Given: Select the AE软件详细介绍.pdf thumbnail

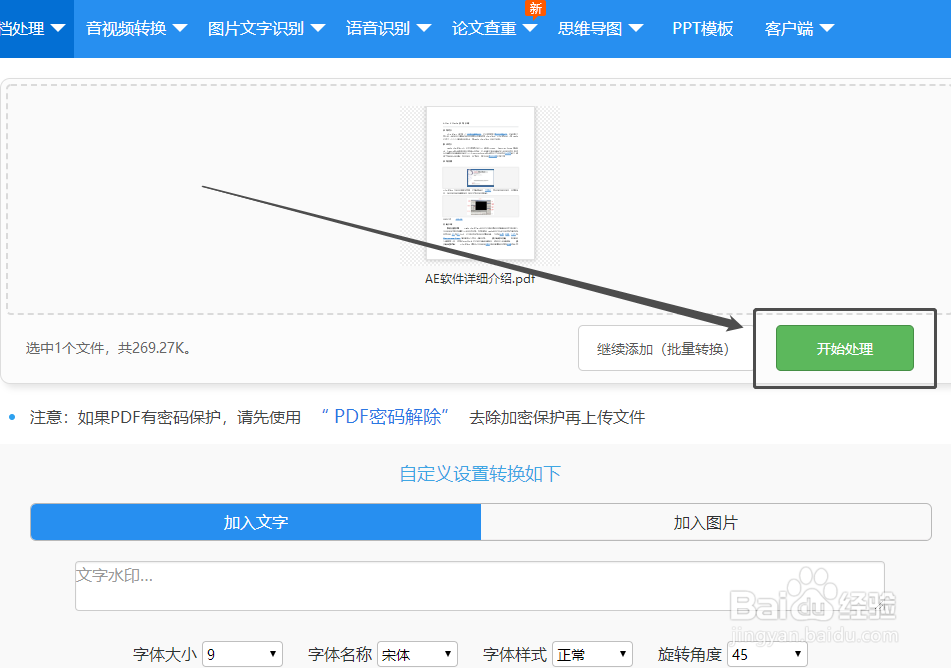Looking at the screenshot, I should [x=480, y=183].
